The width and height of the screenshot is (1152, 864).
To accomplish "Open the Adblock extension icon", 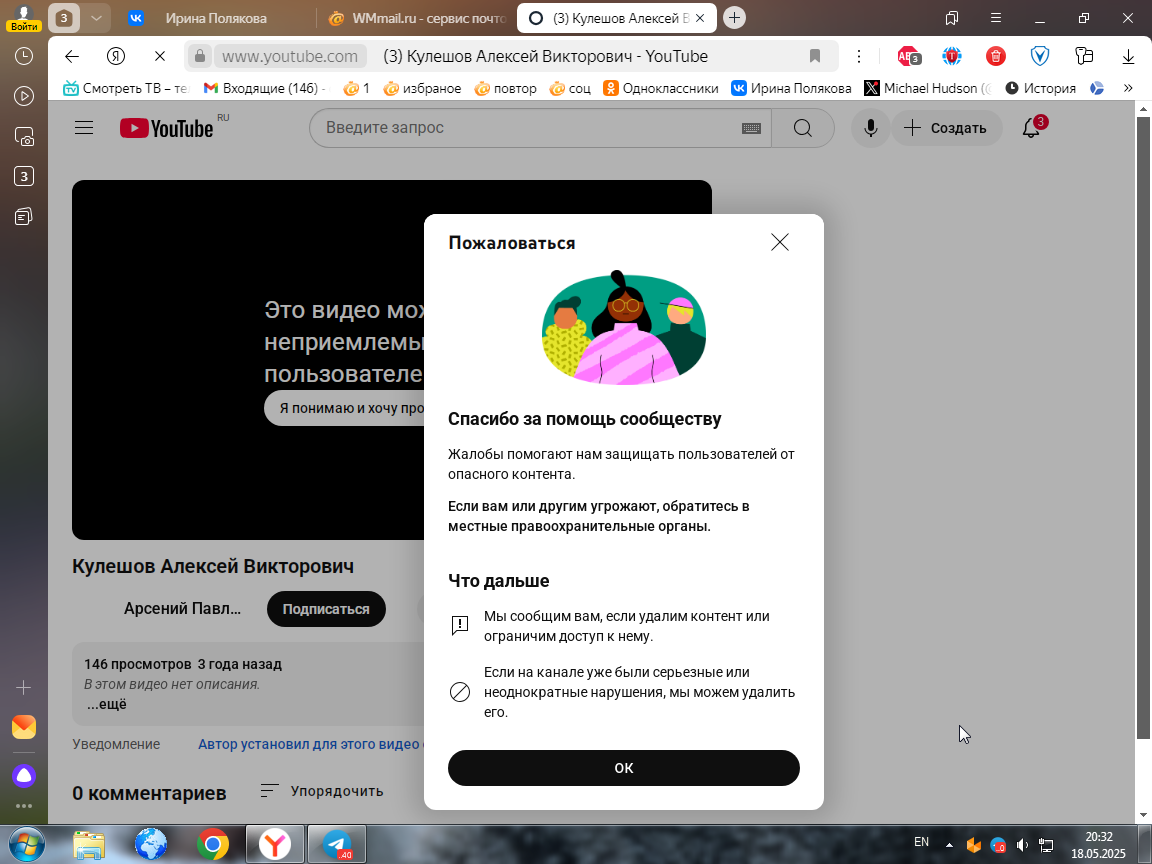I will tap(909, 56).
